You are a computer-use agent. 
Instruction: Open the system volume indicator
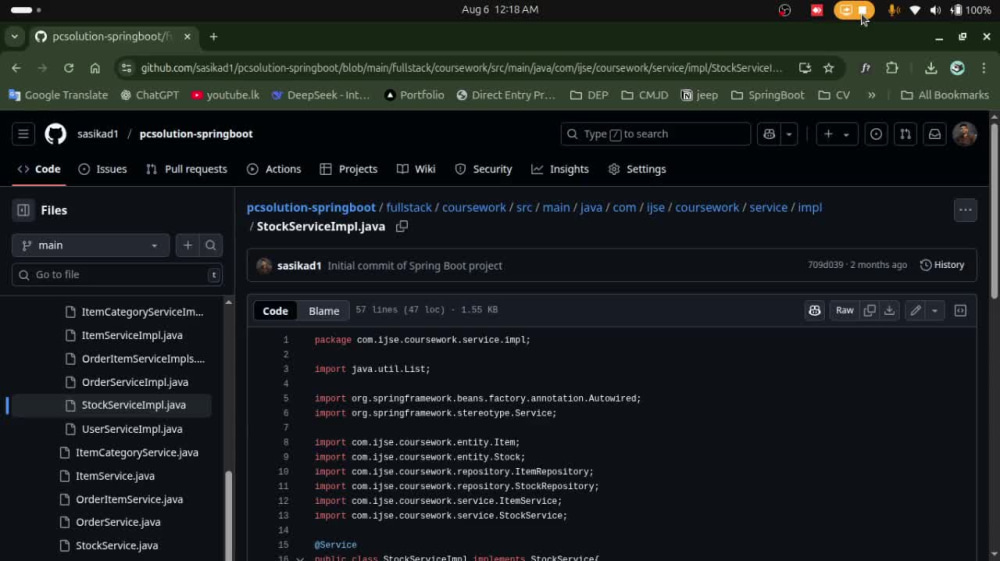pos(935,10)
